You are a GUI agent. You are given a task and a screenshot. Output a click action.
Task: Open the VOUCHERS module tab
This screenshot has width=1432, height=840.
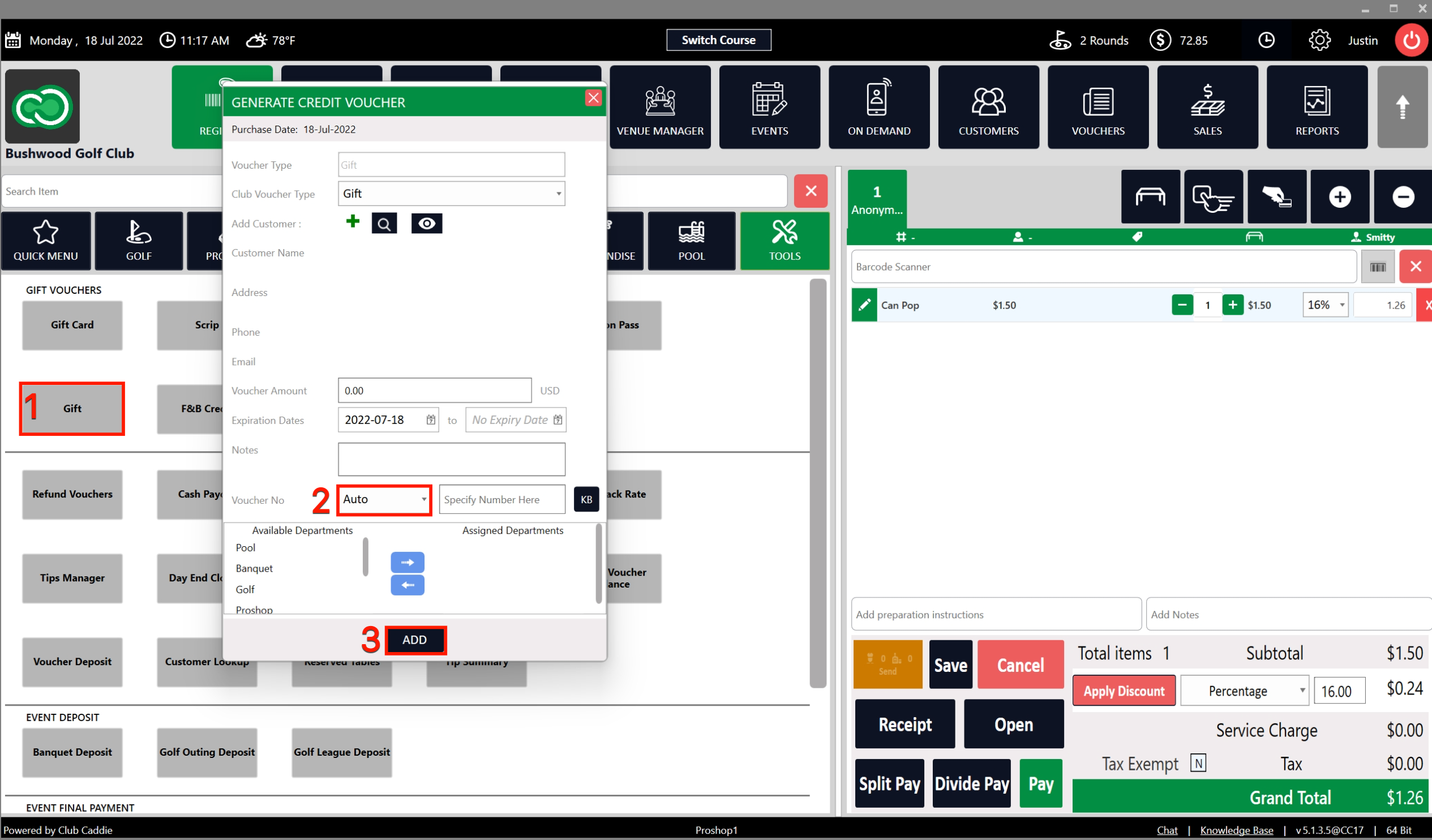(x=1098, y=108)
